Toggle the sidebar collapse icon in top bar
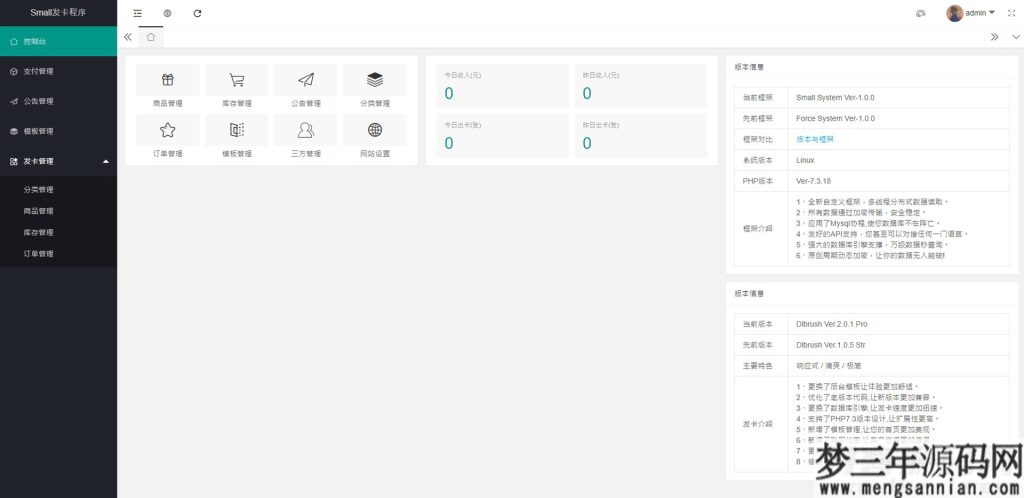Screen dimensions: 1024x498 (137, 13)
